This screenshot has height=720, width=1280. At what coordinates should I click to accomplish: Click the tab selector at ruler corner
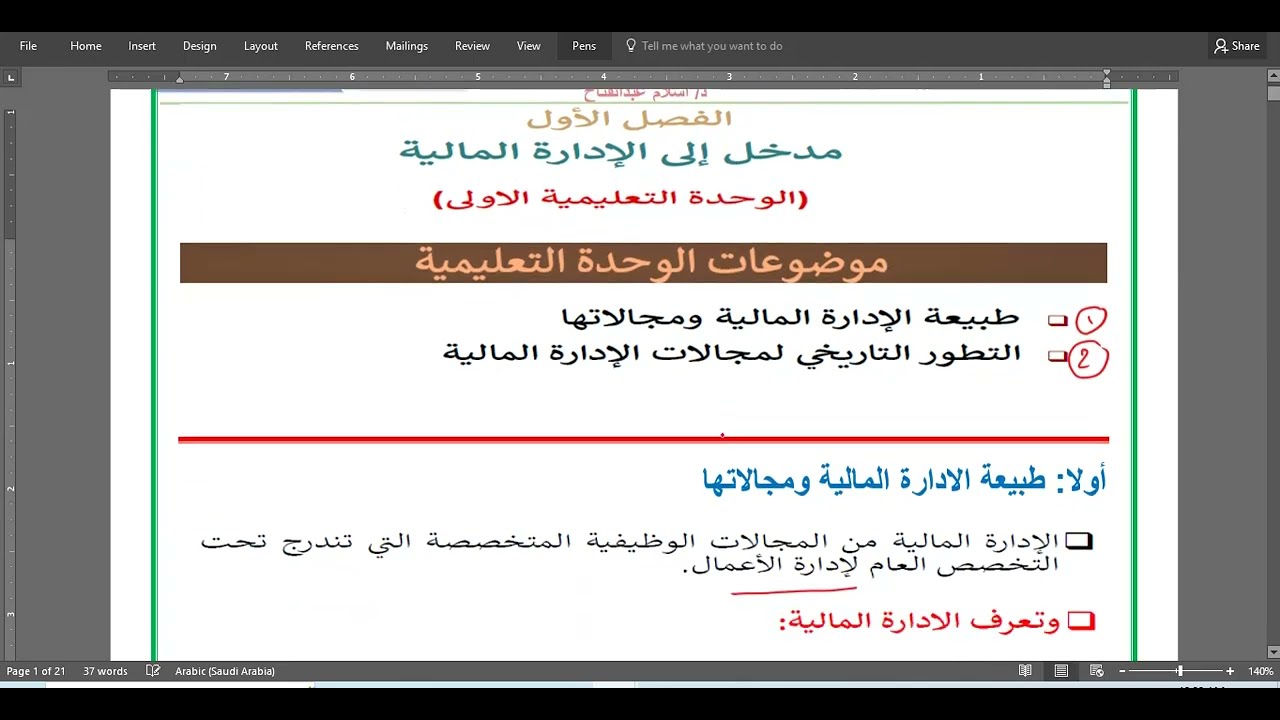[x=11, y=77]
